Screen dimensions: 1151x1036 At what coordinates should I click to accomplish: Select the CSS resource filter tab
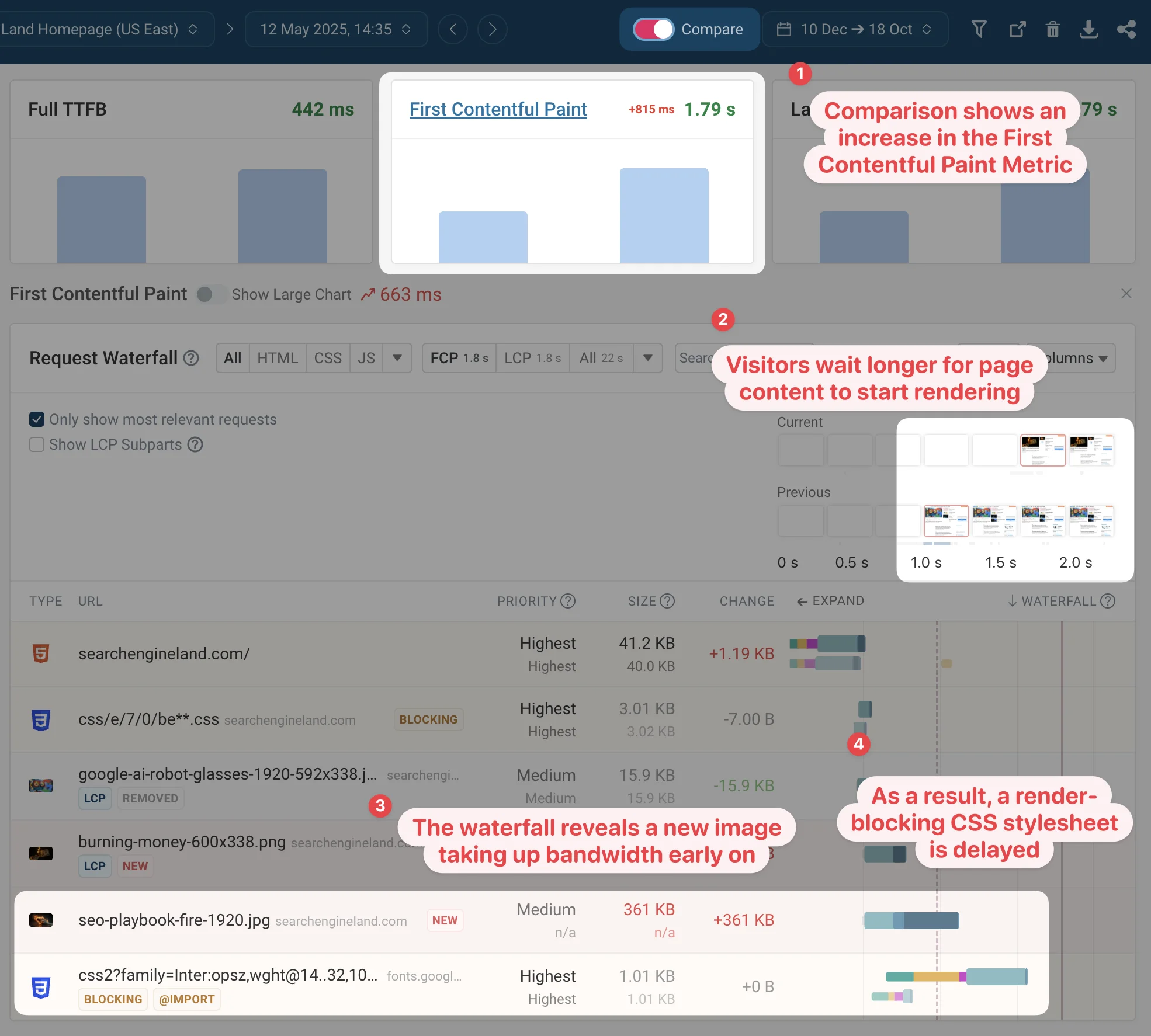(x=327, y=358)
